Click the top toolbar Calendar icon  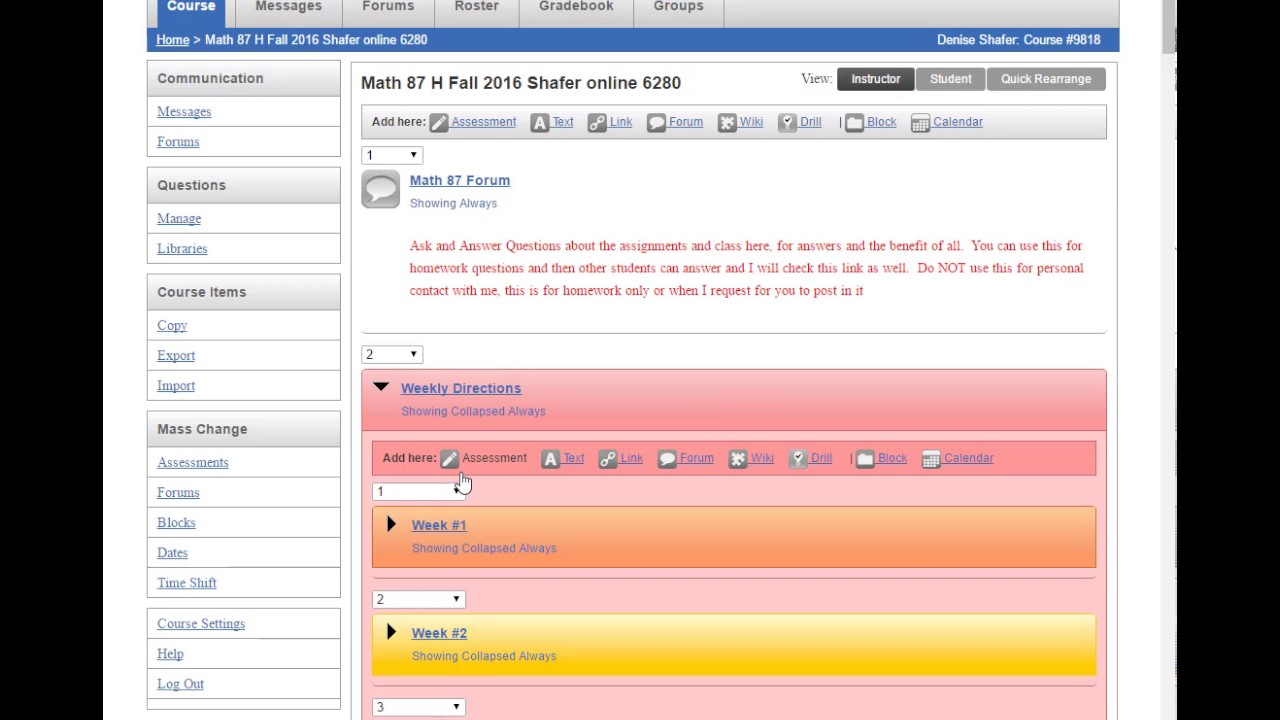(921, 123)
